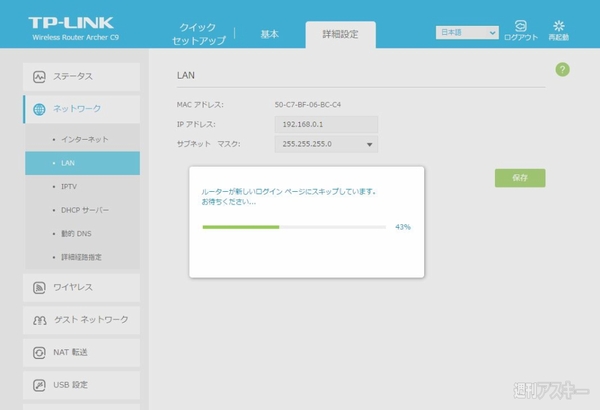
Task: Click the Wireless signal icon
Action: [x=39, y=287]
